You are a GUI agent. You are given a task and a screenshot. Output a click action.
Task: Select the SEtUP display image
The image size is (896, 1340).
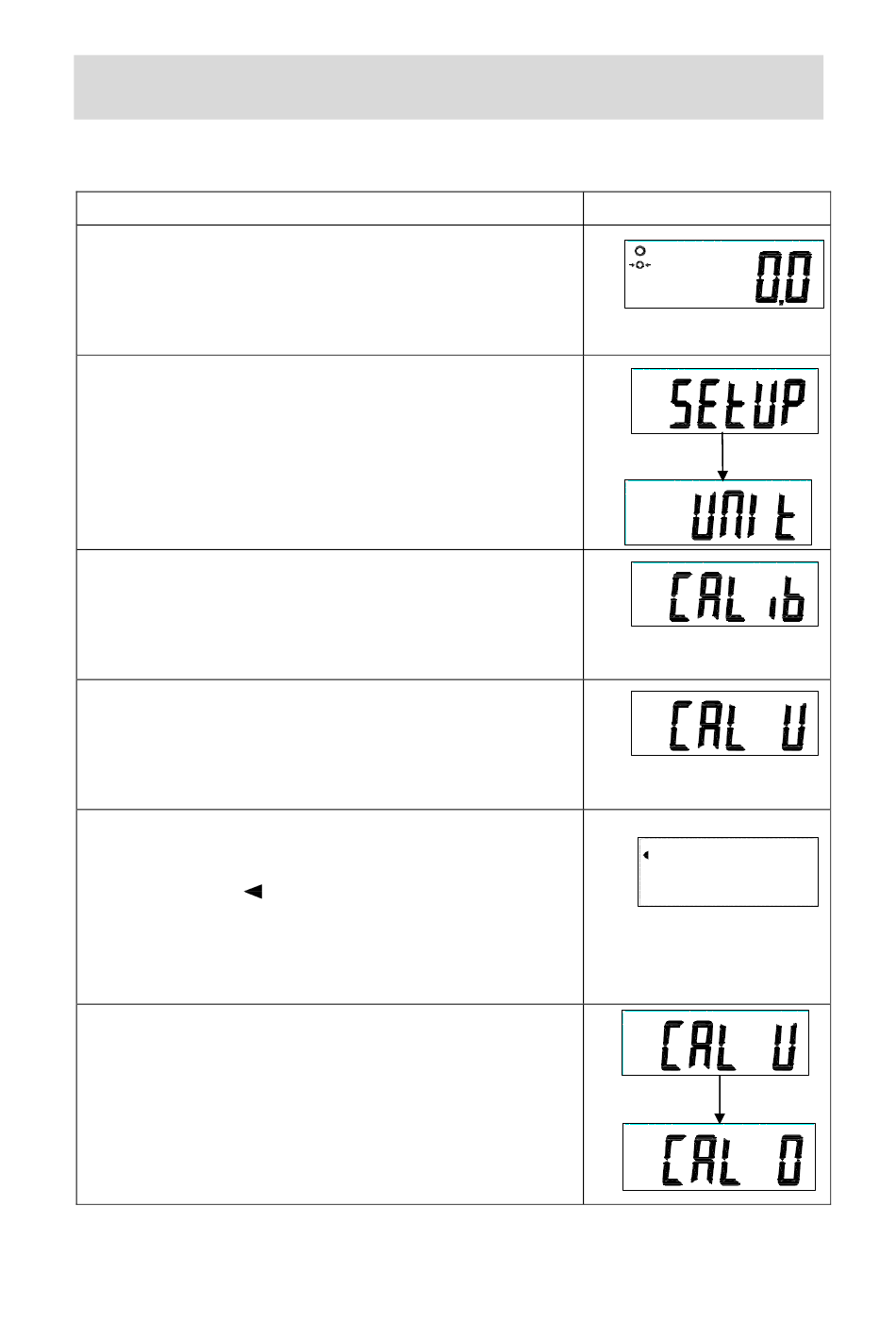click(x=724, y=401)
